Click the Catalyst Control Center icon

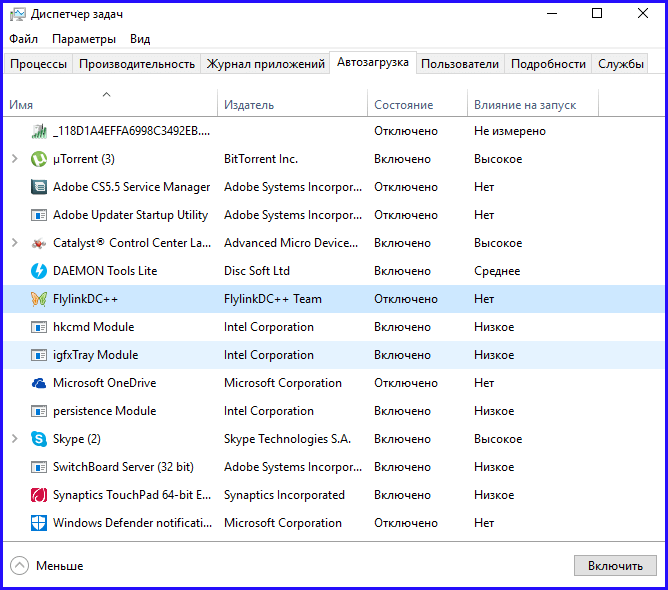39,243
